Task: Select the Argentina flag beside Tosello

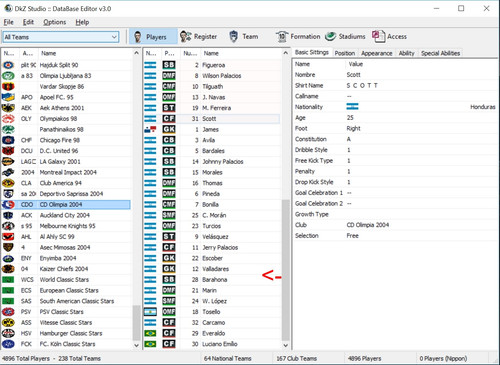Action: coord(150,312)
